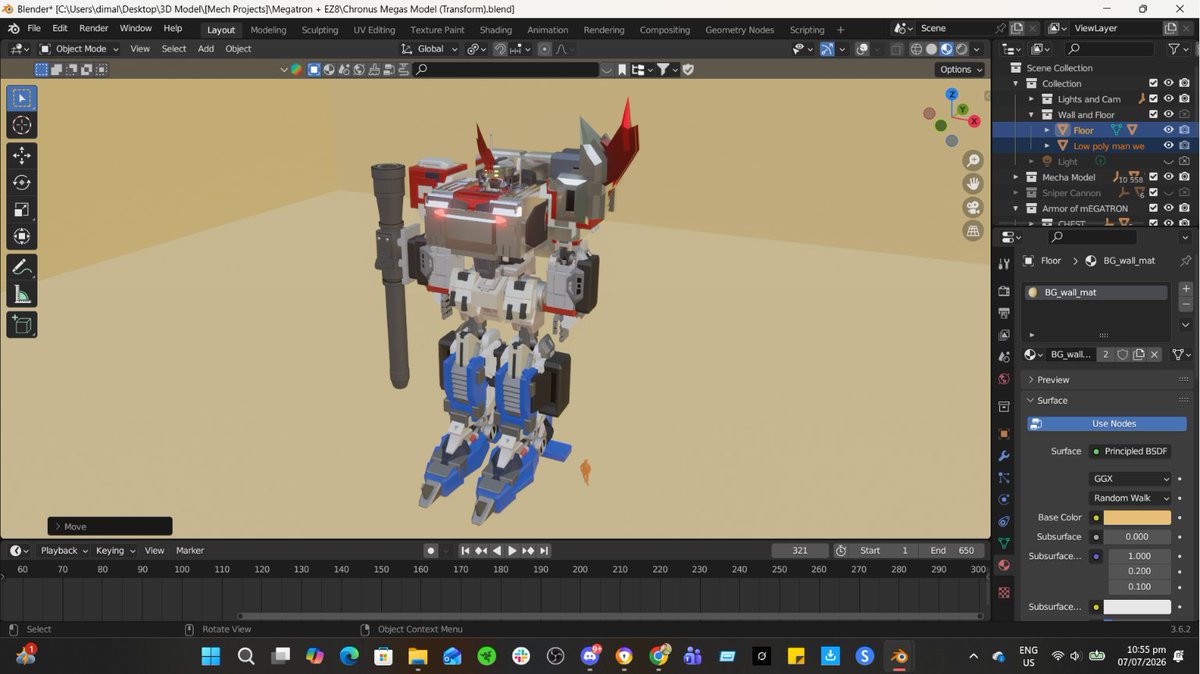Toggle Wall and Floor eye visibility
This screenshot has width=1200, height=674.
tap(1168, 114)
